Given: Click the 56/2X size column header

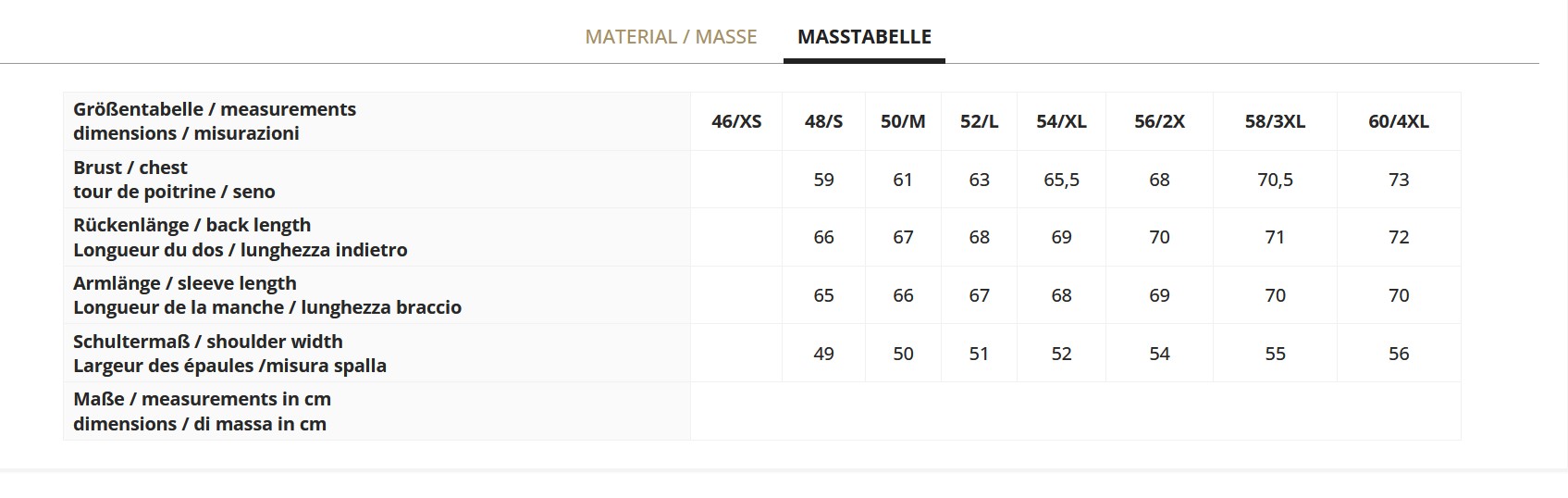Looking at the screenshot, I should pyautogui.click(x=1159, y=121).
